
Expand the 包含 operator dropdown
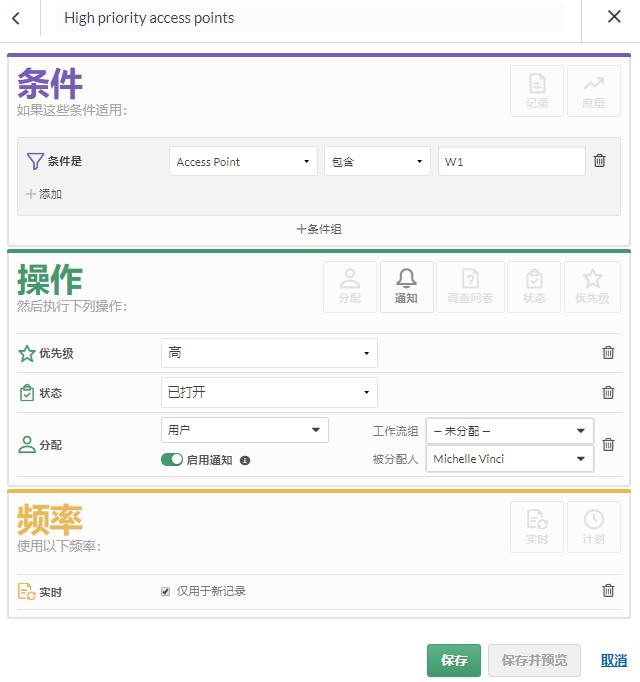[x=376, y=162]
